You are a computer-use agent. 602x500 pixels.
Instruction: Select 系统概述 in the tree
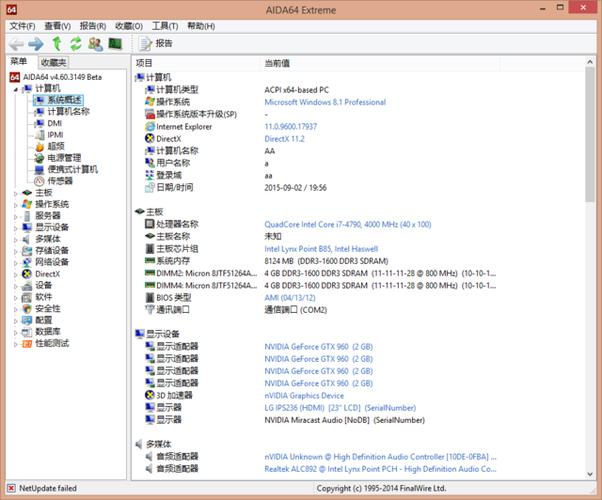[64, 100]
